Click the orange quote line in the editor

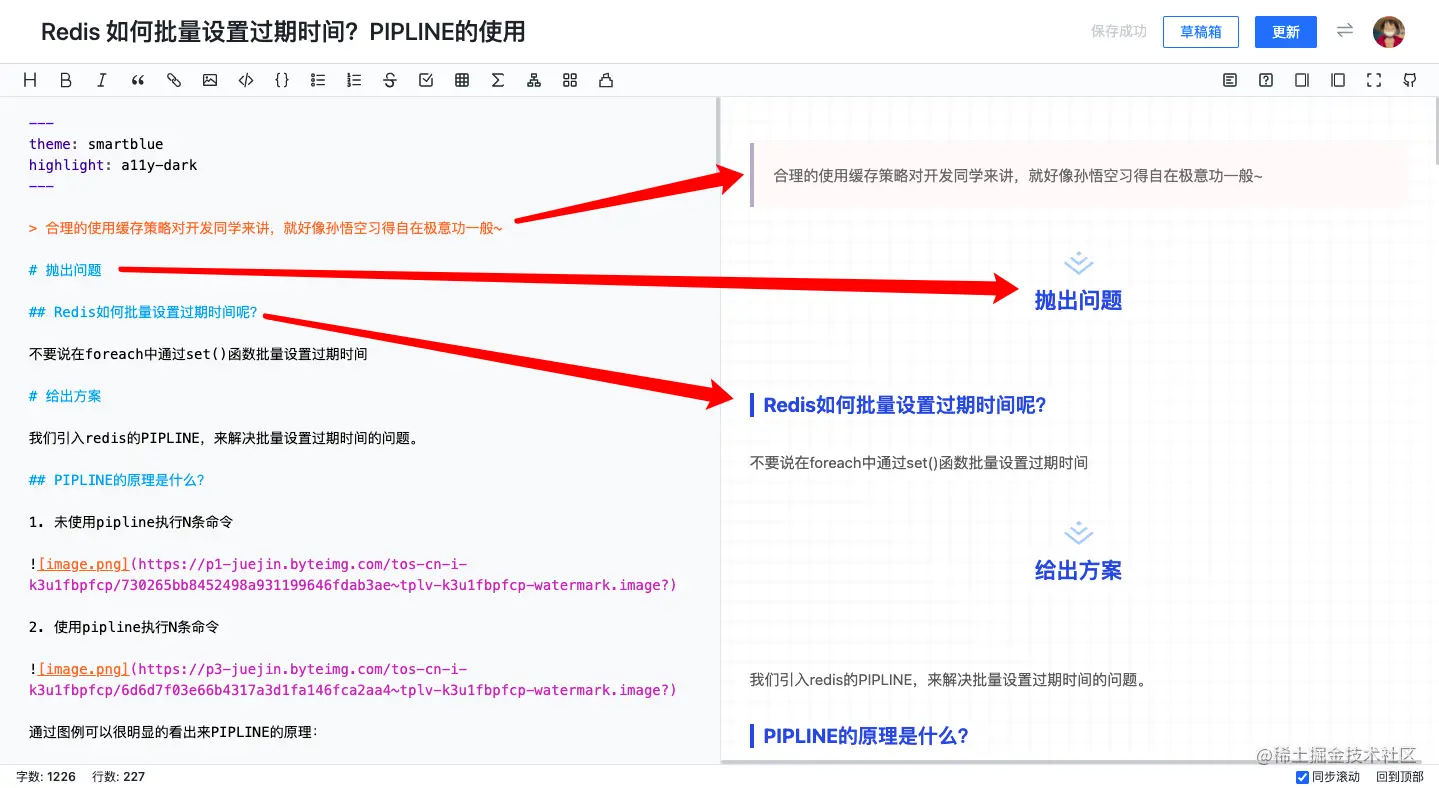(265, 228)
